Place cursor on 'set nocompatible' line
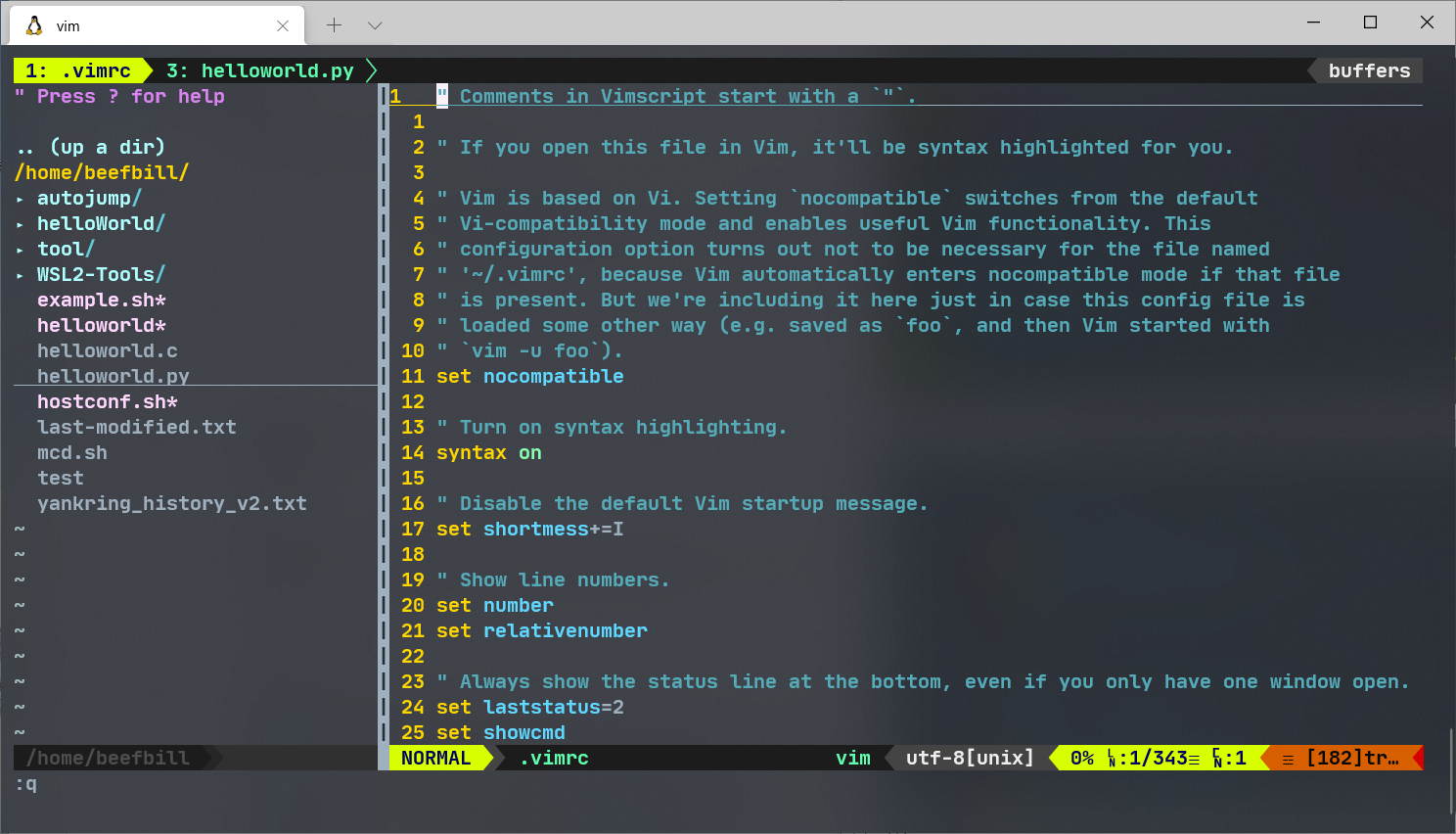This screenshot has height=834, width=1456. tap(529, 376)
